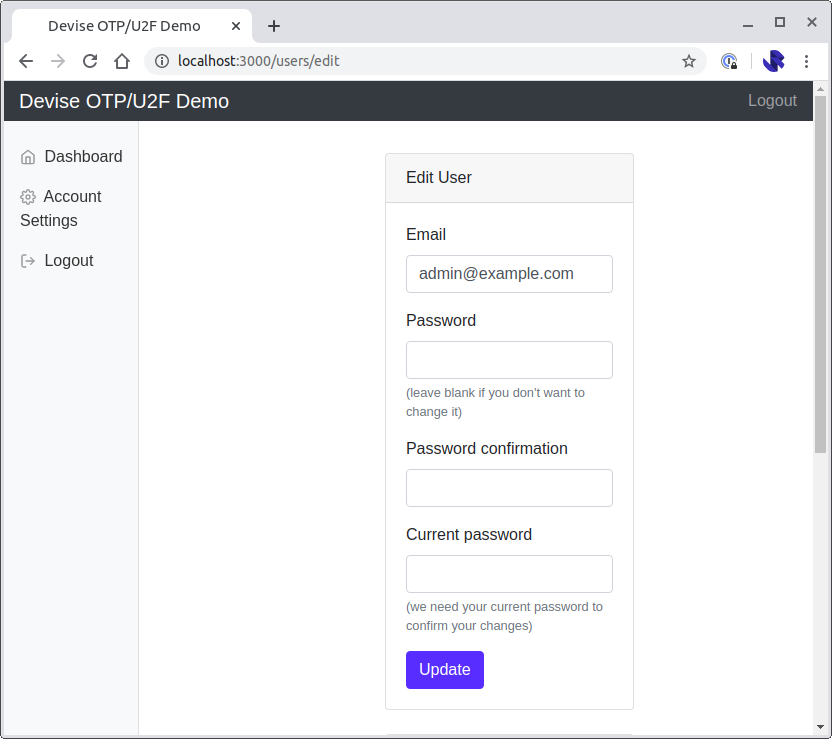Screen dimensions: 832x739
Task: Close the Devise OTP/U2F Demo tab
Action: coord(236,26)
